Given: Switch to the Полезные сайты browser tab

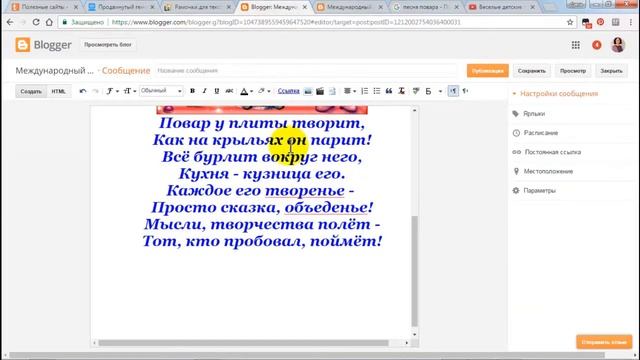Looking at the screenshot, I should [45, 7].
